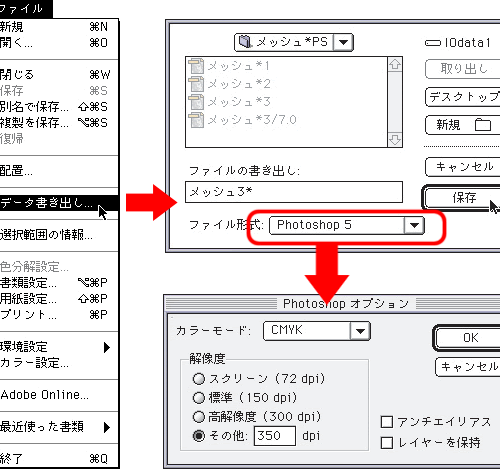Viewport: 500px width, 469px height.
Task: Select the 高解像度 (300 dpi) radio button
Action: click(199, 416)
